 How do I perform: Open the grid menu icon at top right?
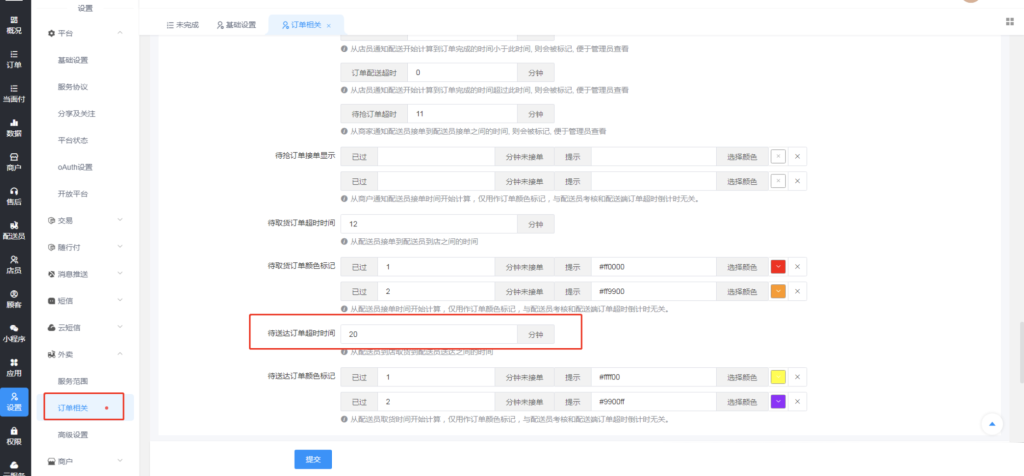click(x=1007, y=21)
